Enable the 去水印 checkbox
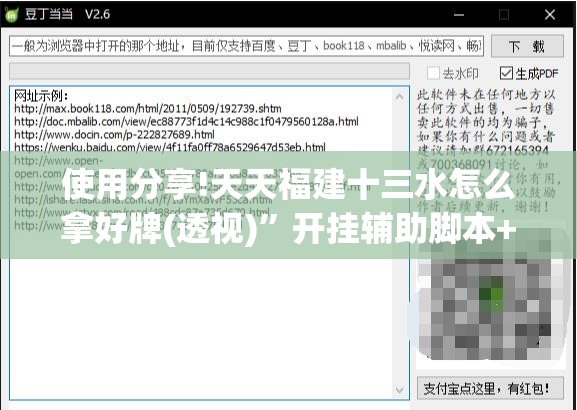This screenshot has width=577, height=410. (433, 73)
